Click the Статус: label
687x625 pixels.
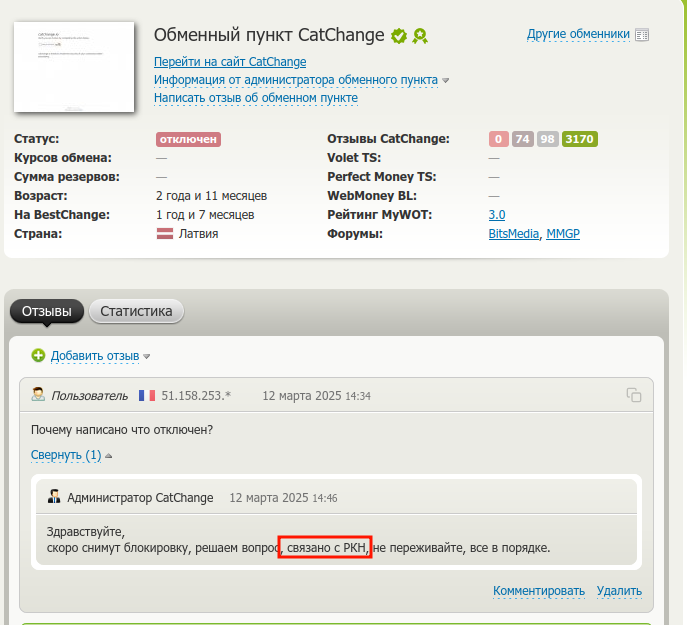point(36,138)
